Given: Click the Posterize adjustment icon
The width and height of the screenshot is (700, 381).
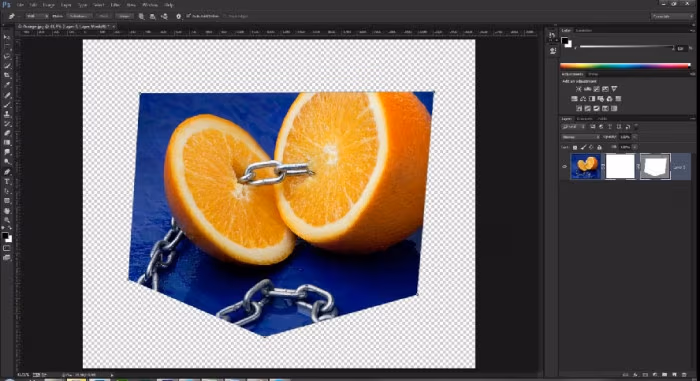Looking at the screenshot, I should [588, 109].
